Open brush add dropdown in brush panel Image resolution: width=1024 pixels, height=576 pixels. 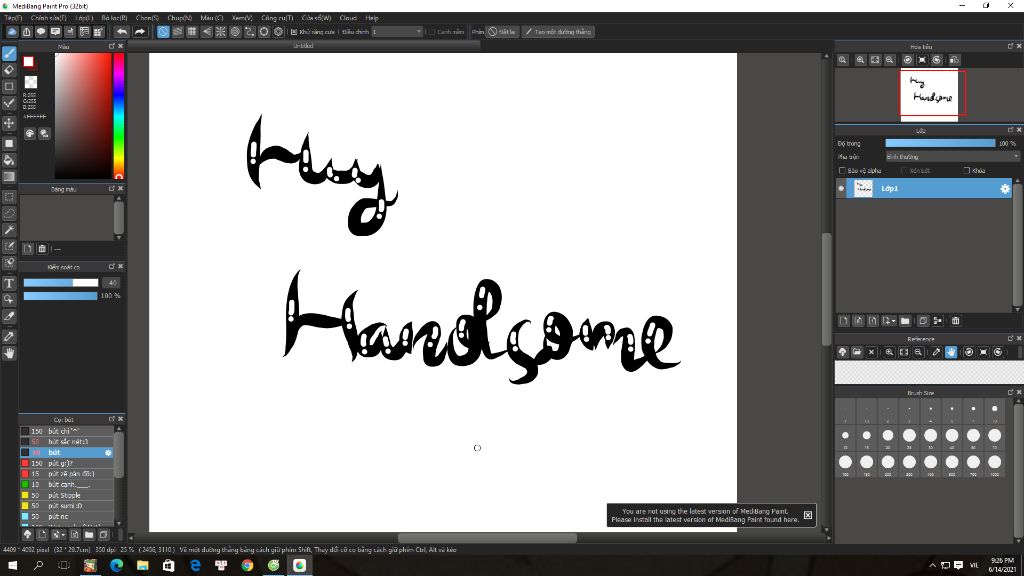click(58, 535)
